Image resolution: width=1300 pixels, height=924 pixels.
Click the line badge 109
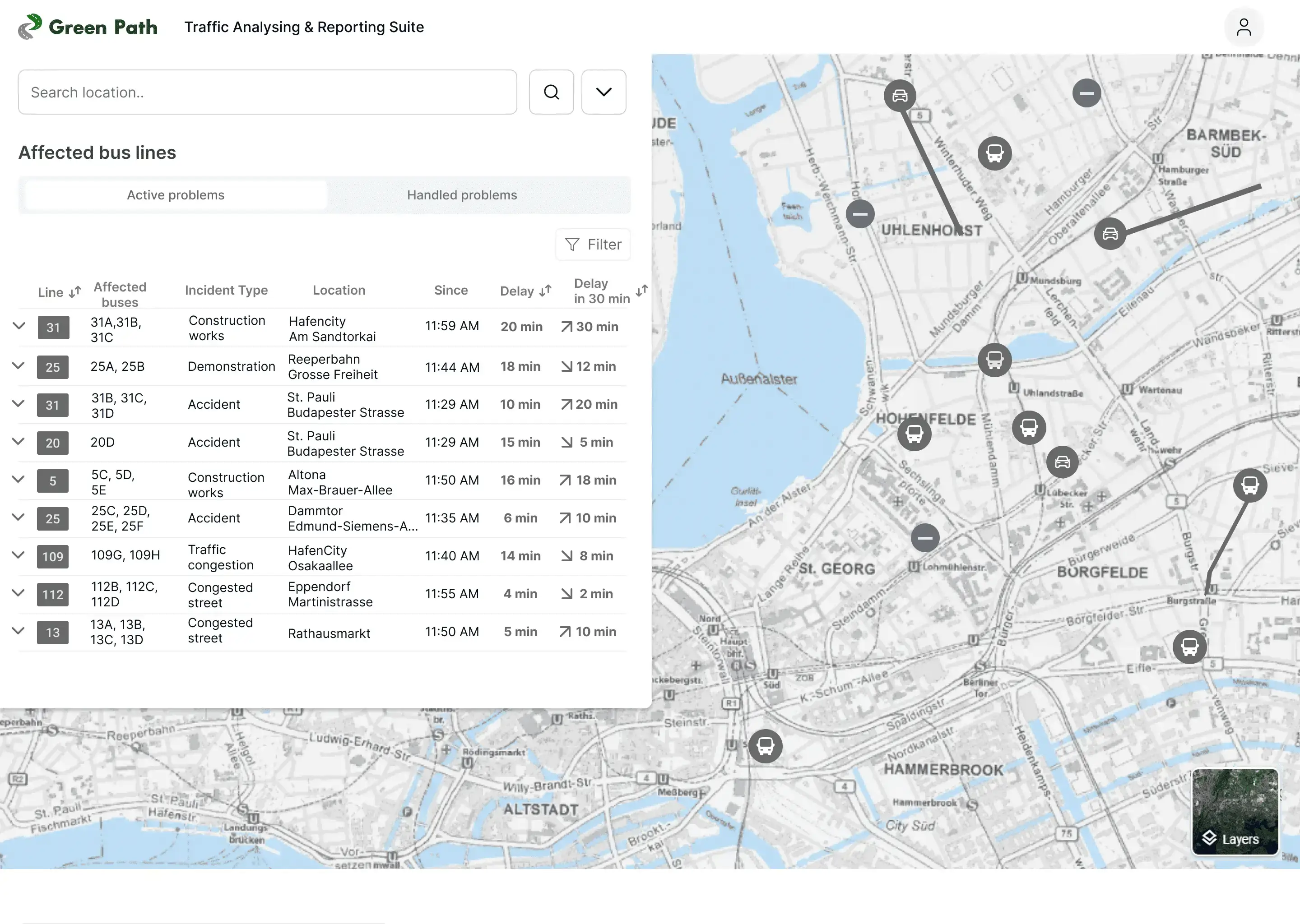(53, 556)
